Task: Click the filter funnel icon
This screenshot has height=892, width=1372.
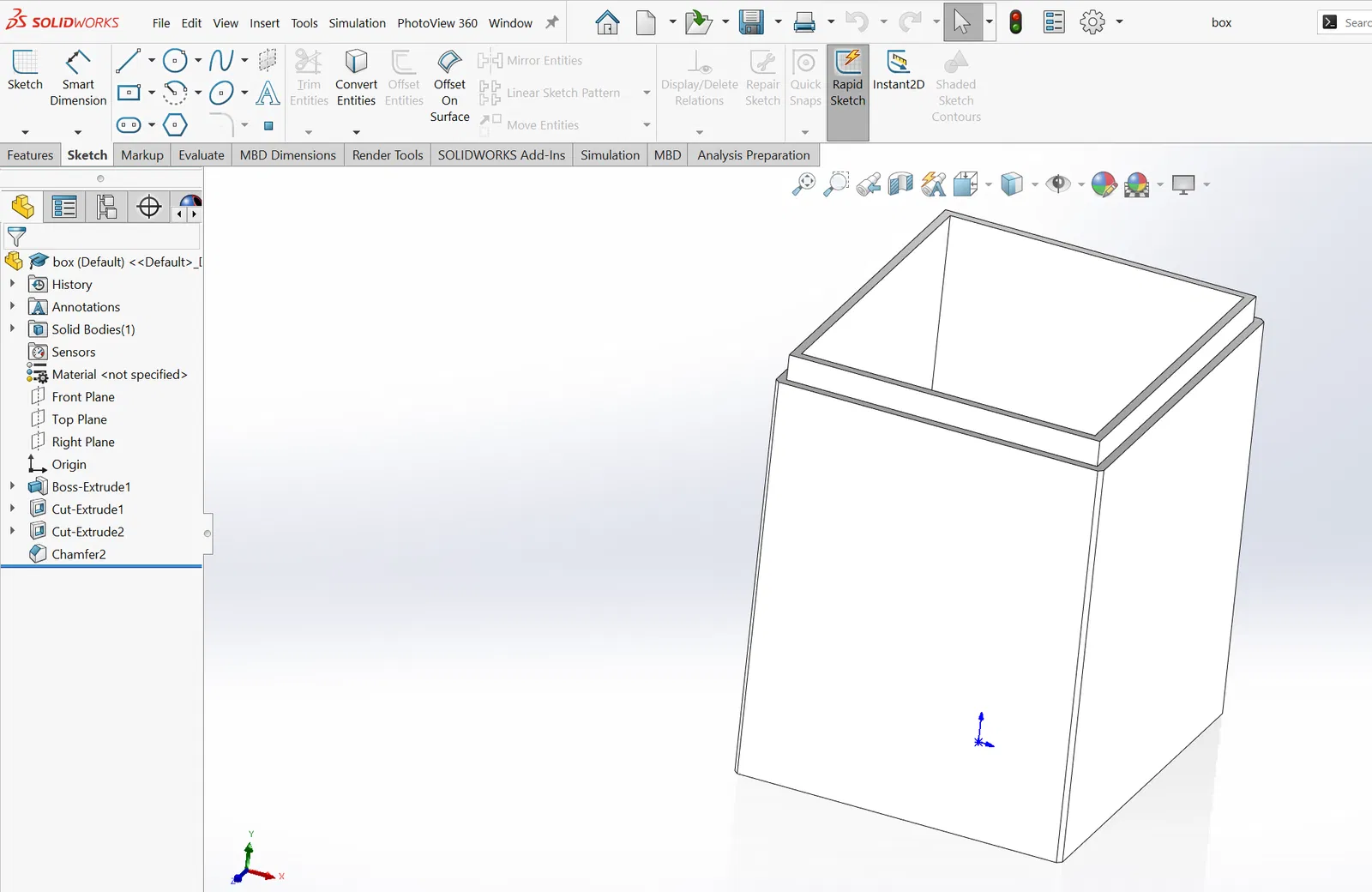Action: pyautogui.click(x=16, y=236)
